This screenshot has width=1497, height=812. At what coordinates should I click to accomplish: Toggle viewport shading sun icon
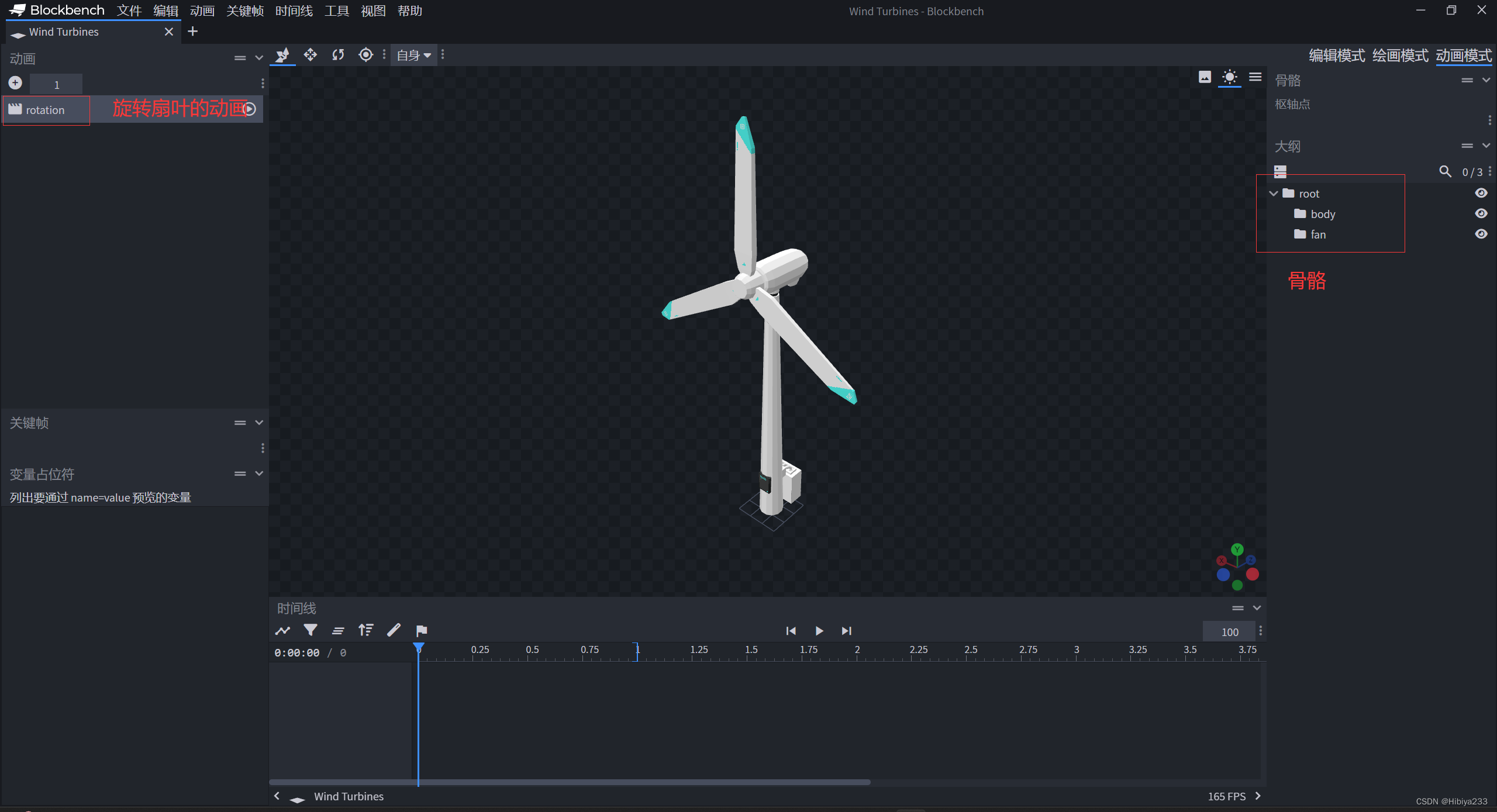click(1229, 77)
